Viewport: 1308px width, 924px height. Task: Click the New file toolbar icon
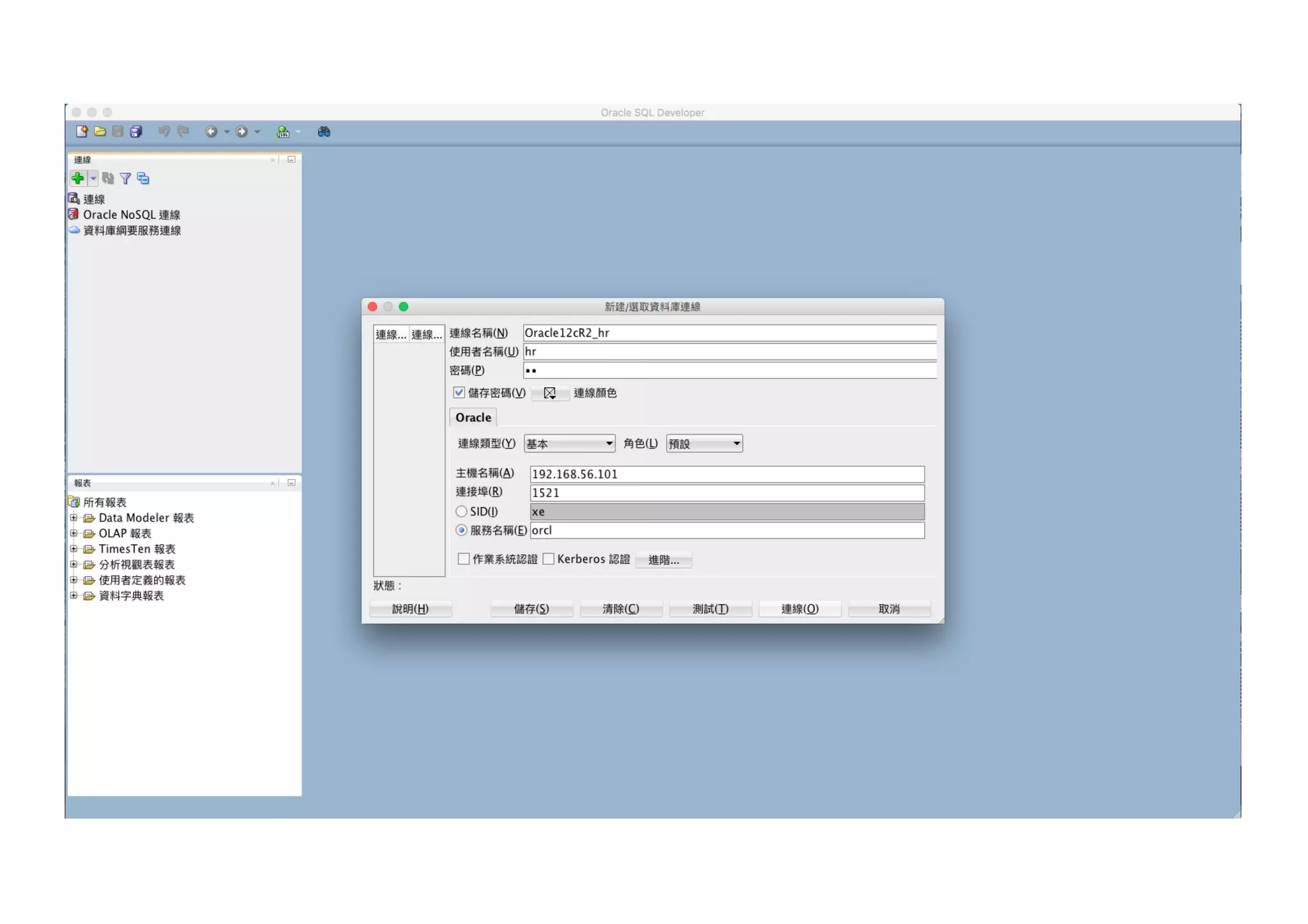tap(82, 132)
